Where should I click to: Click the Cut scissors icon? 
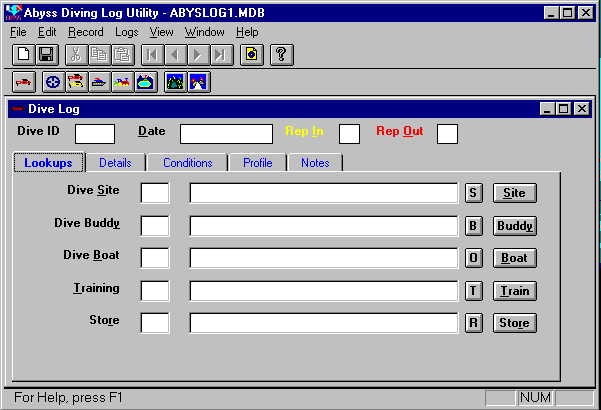click(x=77, y=54)
